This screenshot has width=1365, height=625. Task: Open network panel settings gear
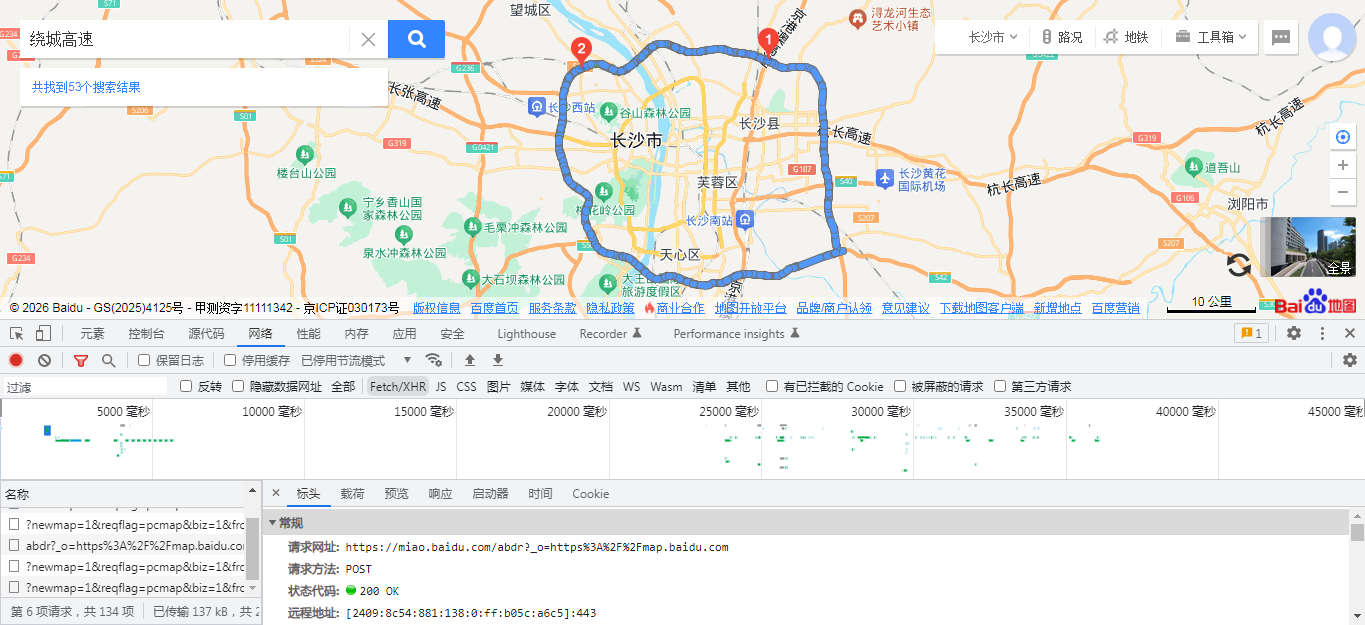[x=1350, y=360]
